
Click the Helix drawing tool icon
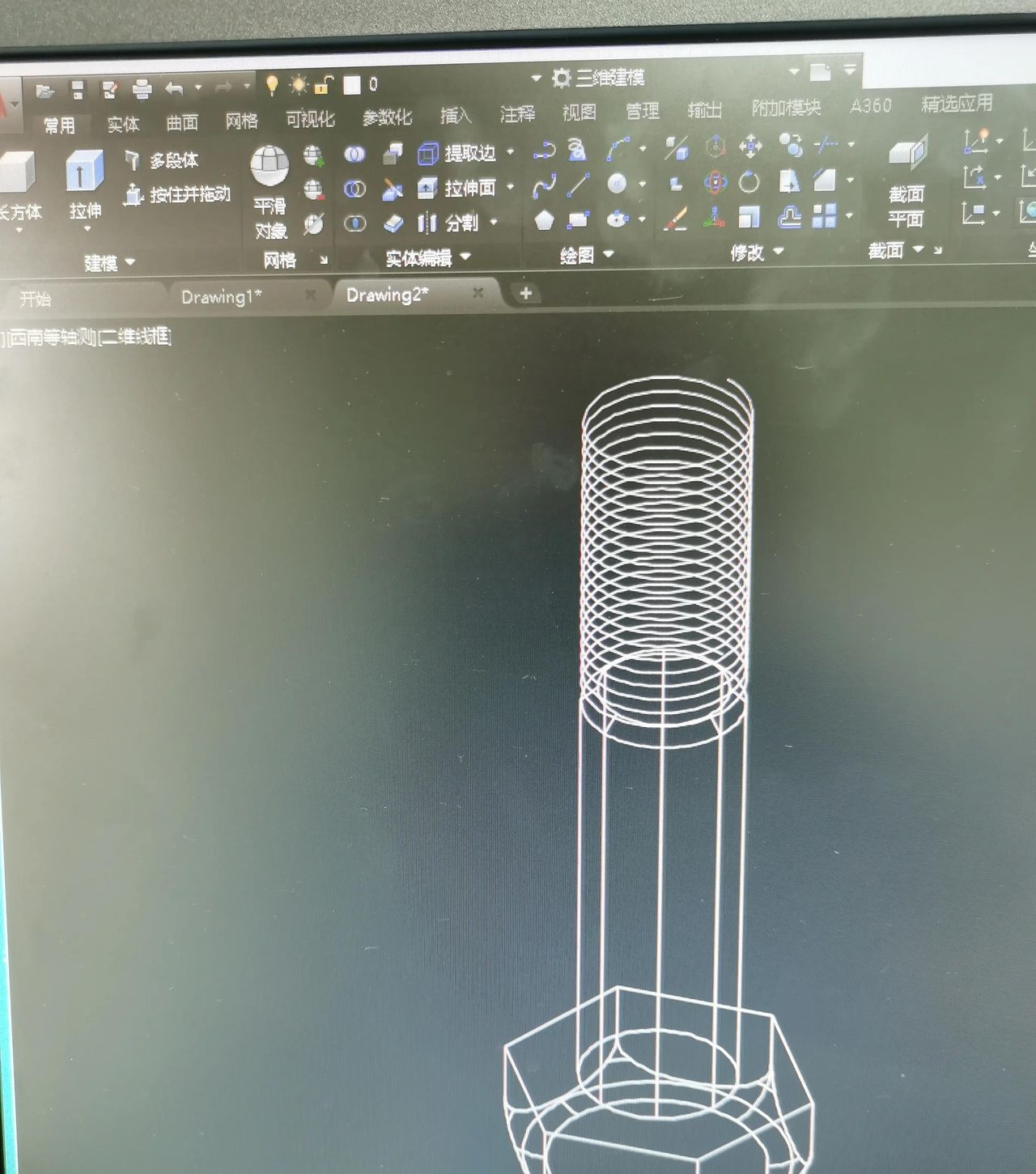point(576,150)
